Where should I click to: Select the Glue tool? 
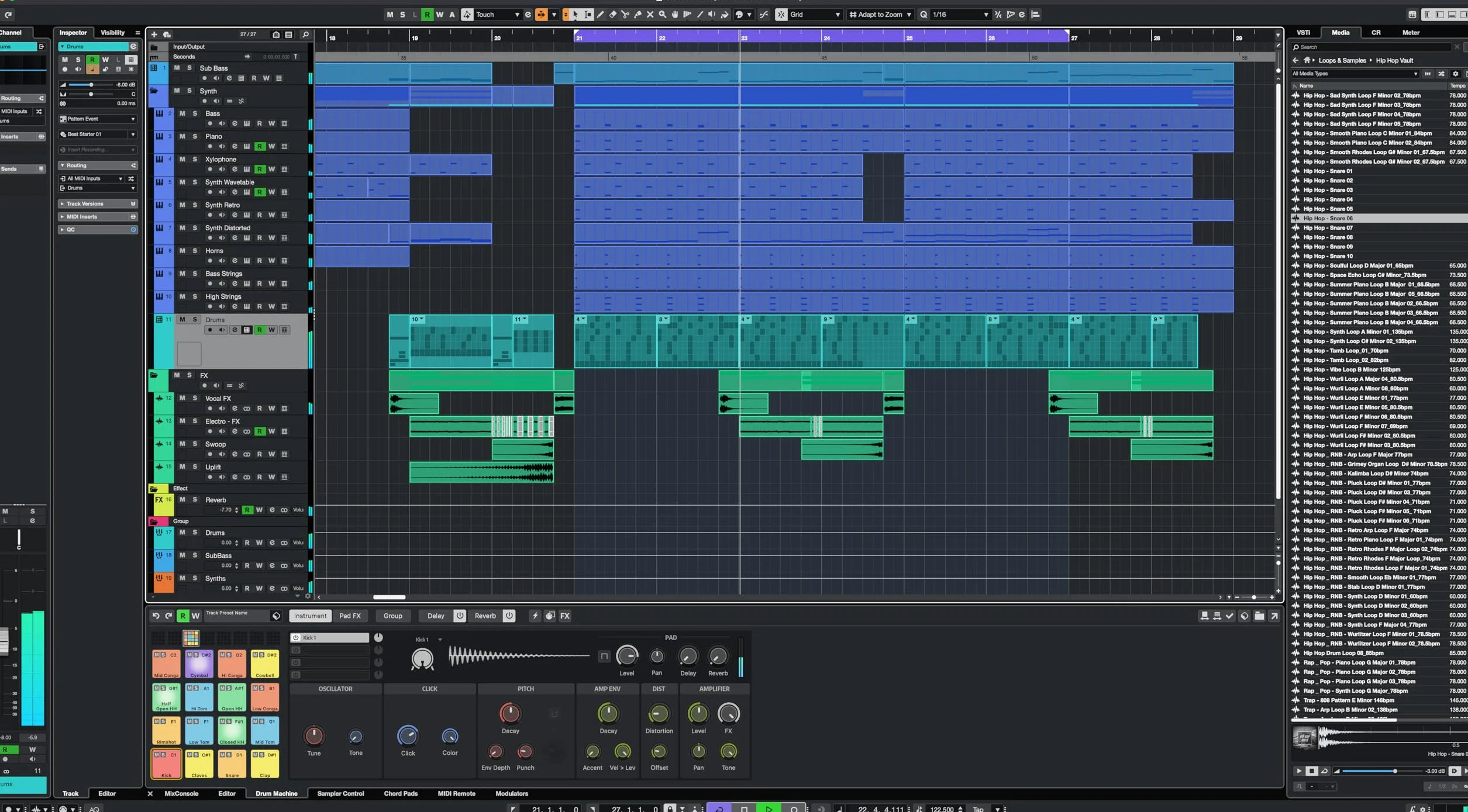click(x=637, y=15)
